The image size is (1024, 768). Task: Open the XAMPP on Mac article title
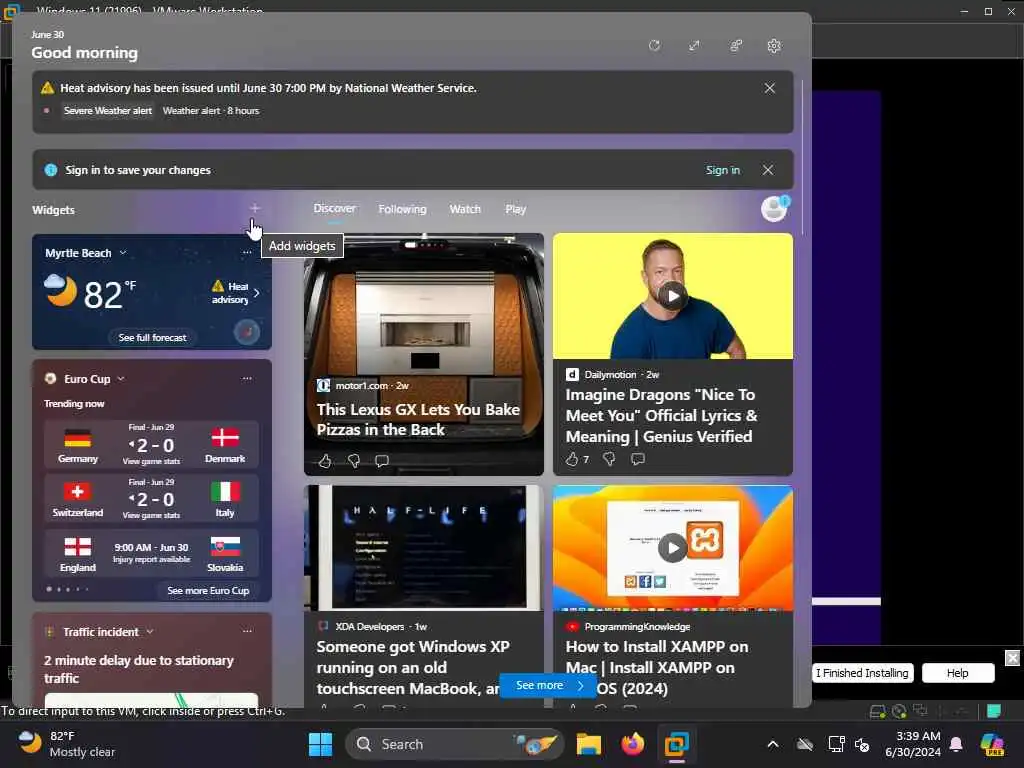[x=657, y=667]
